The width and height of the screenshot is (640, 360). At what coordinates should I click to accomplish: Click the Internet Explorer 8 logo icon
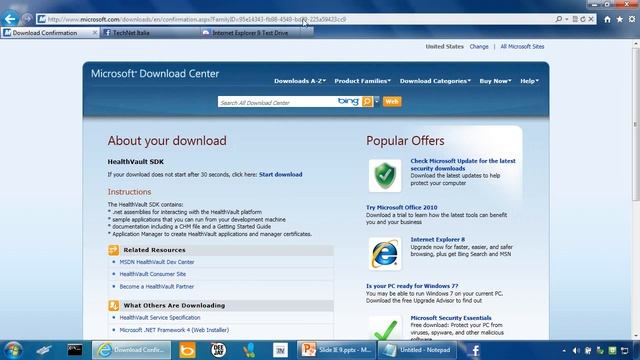pos(385,253)
